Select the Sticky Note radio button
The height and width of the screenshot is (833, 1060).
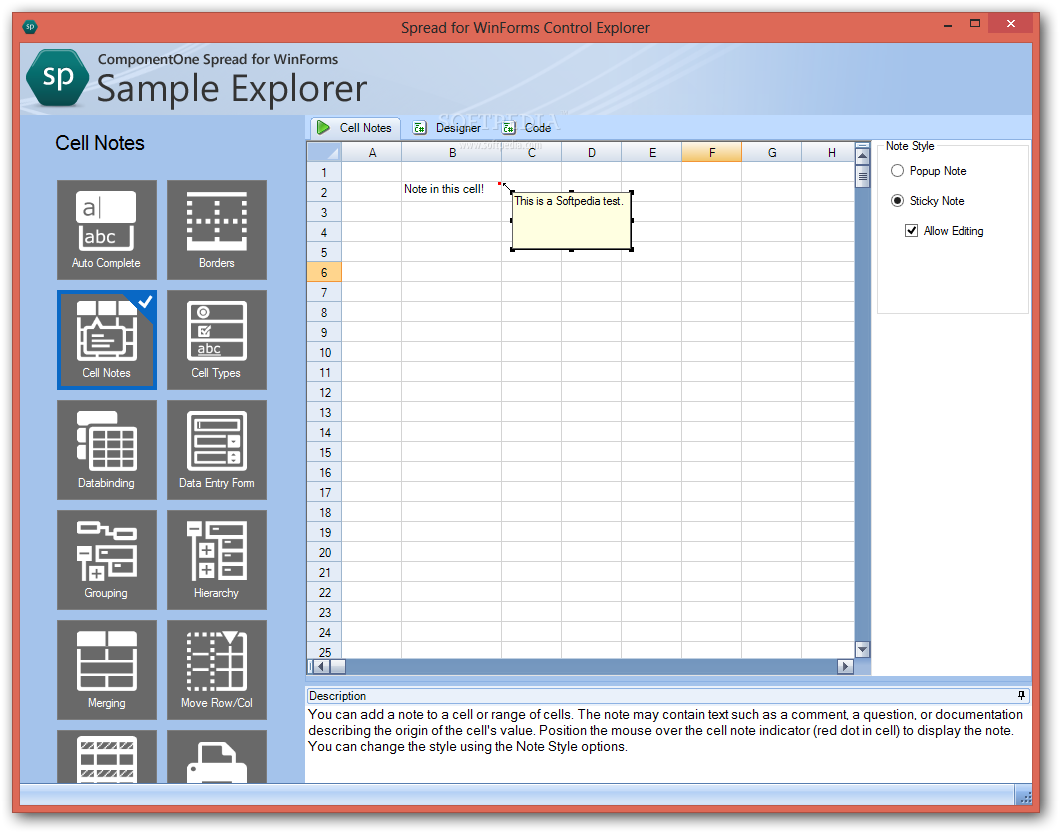(x=897, y=200)
